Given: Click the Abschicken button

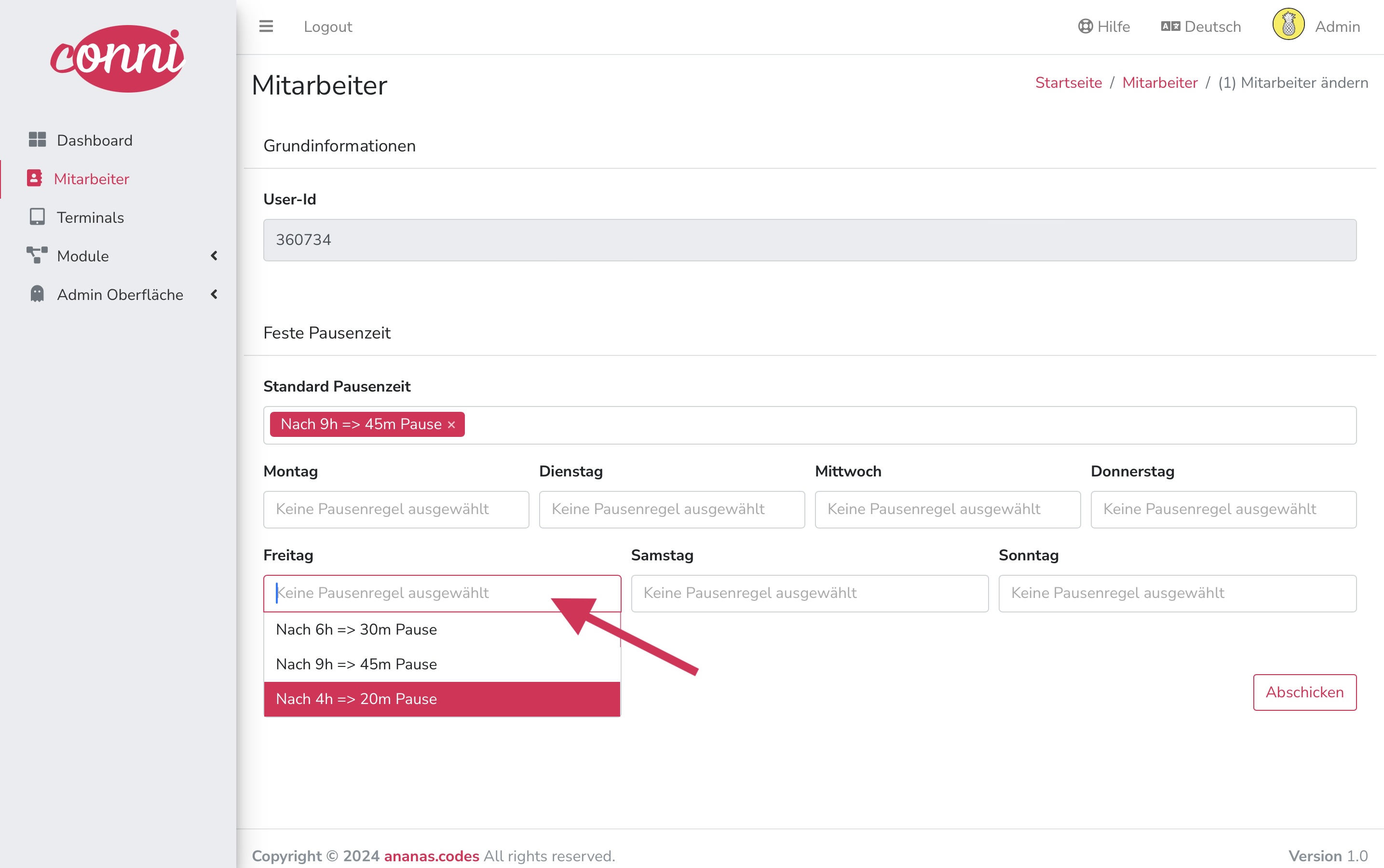Looking at the screenshot, I should (1305, 692).
